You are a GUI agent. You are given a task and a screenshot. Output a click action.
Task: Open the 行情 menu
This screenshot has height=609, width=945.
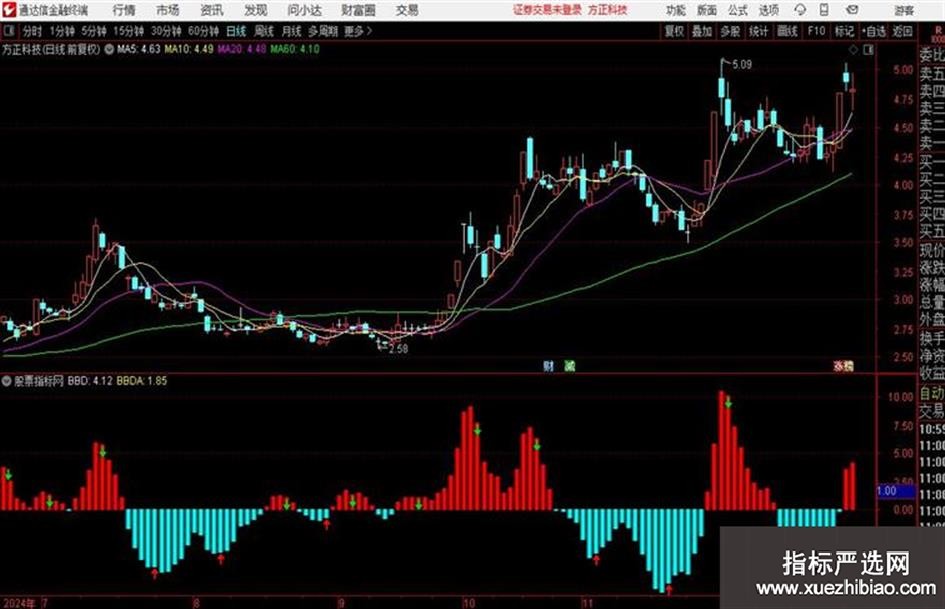point(124,10)
